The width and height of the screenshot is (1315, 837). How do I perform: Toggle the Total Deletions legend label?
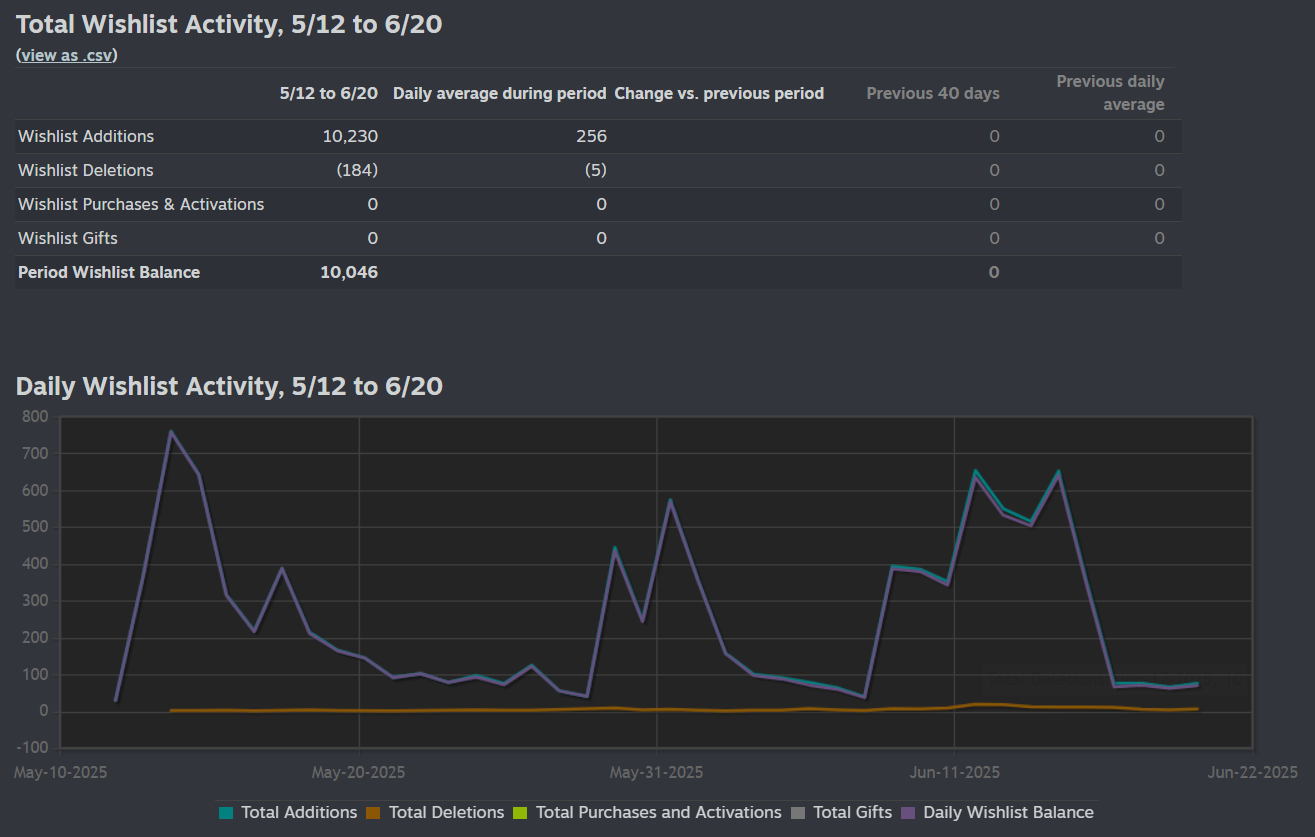(446, 813)
